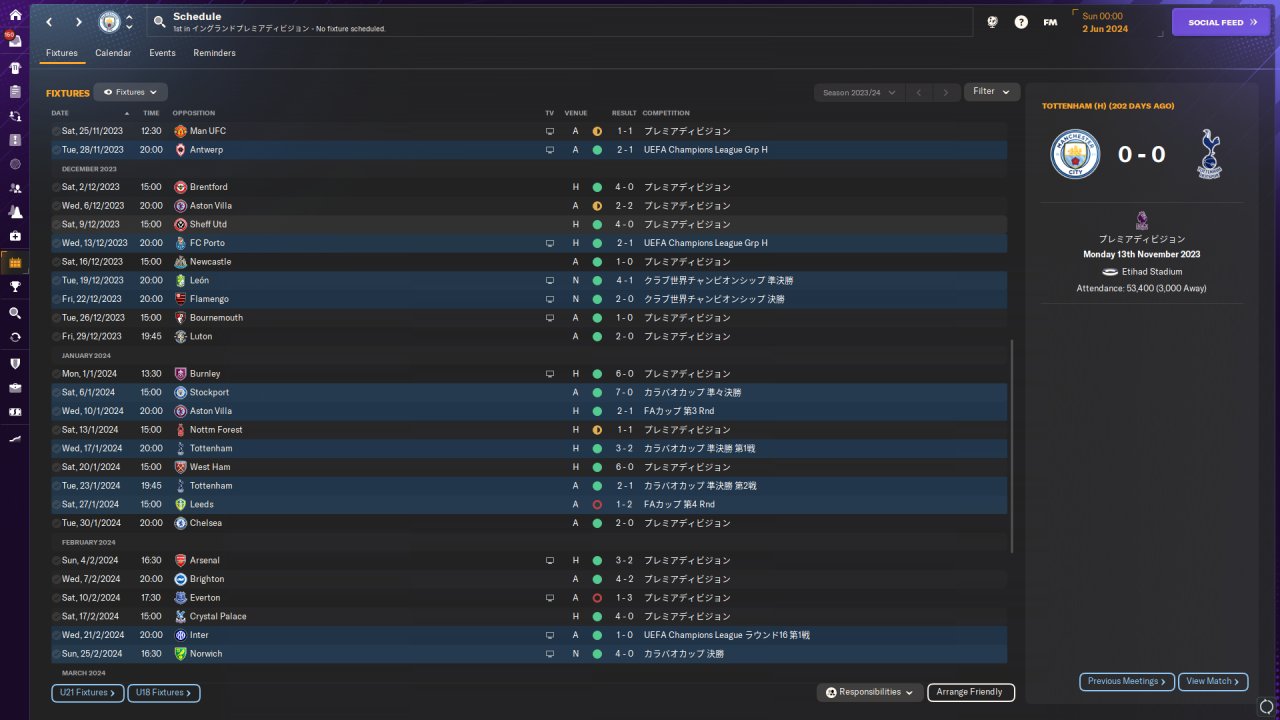Open Training via the cone icon
The width and height of the screenshot is (1280, 720).
click(x=15, y=212)
